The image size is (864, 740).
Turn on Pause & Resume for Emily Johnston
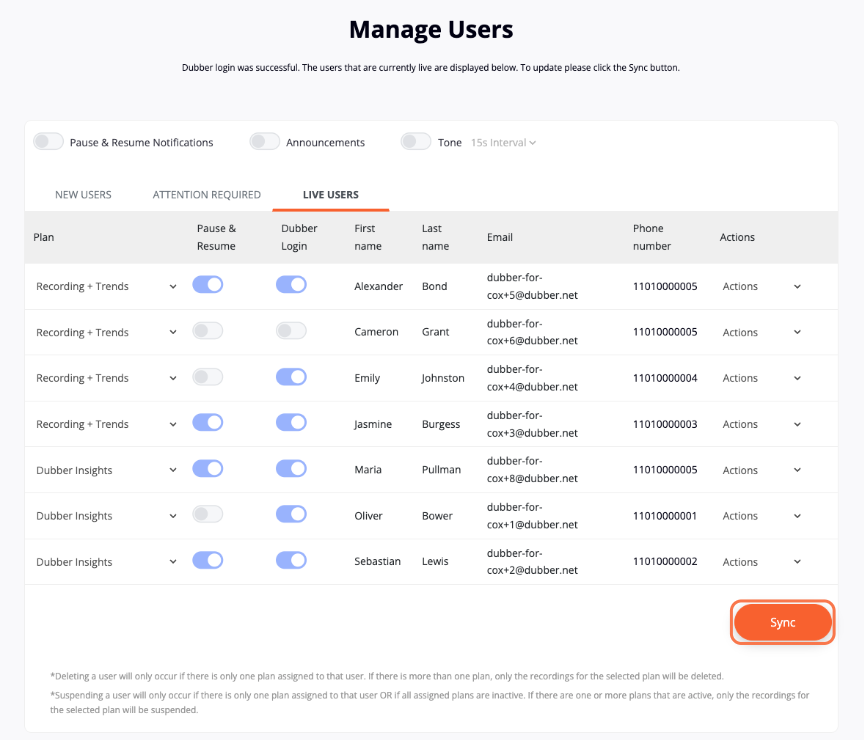[208, 377]
